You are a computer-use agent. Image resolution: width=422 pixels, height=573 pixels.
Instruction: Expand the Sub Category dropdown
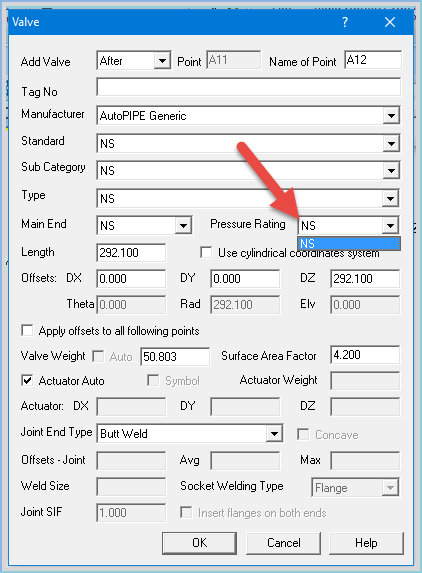click(x=391, y=171)
